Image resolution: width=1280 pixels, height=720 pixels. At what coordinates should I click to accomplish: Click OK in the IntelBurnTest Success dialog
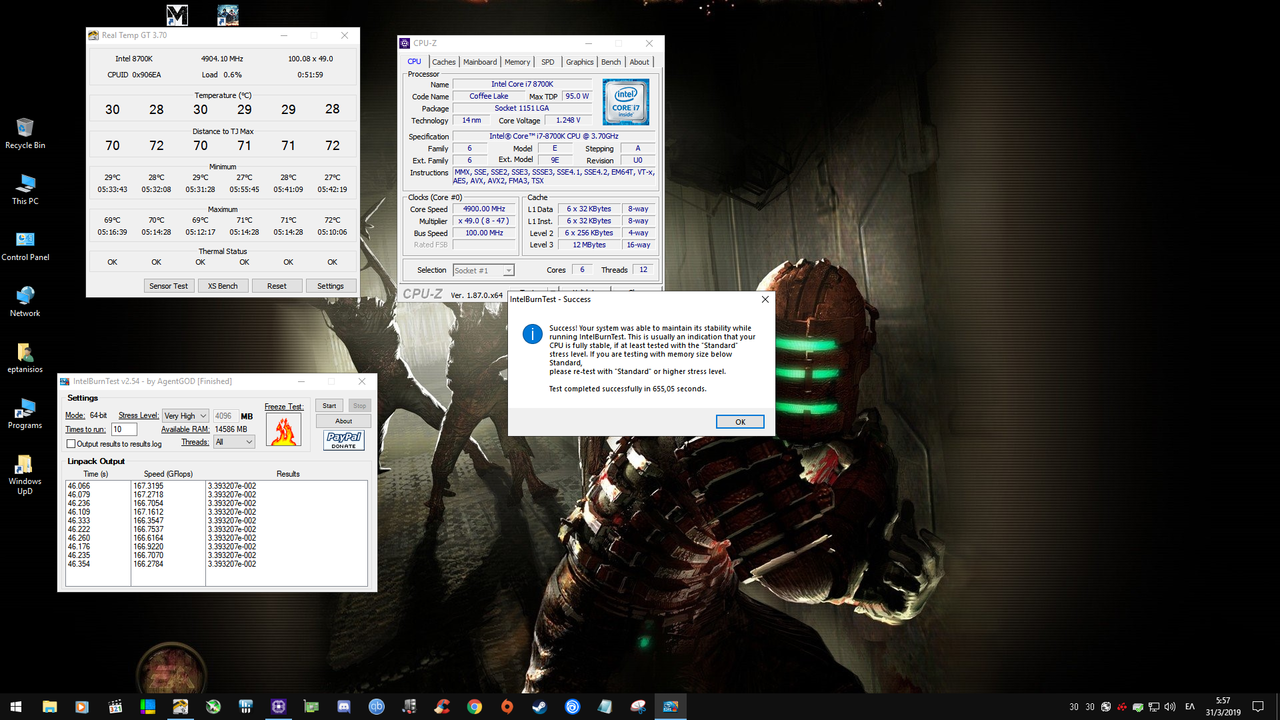(x=740, y=422)
